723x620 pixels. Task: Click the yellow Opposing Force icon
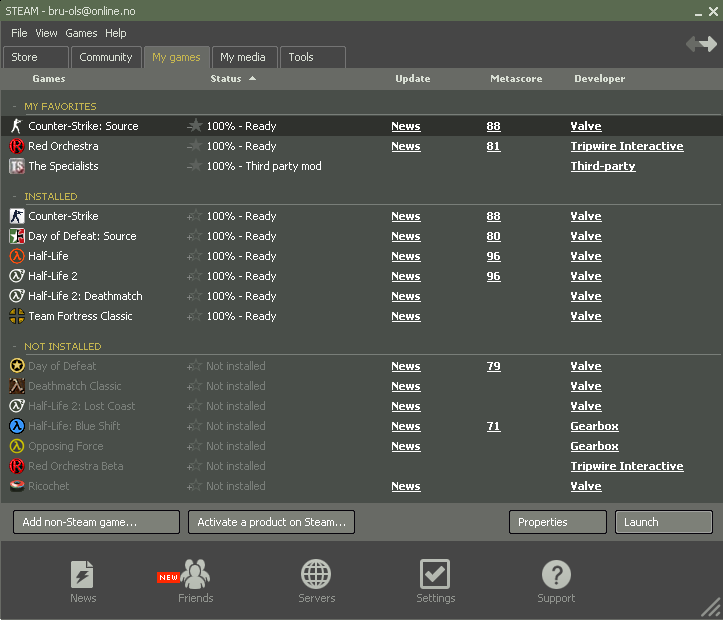coord(17,446)
